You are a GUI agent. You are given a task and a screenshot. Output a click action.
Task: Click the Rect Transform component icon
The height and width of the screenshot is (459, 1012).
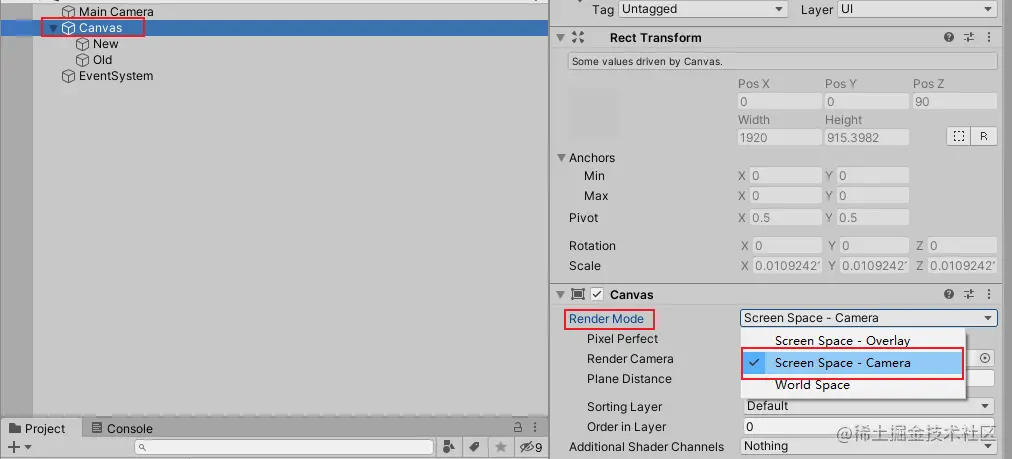coord(578,37)
